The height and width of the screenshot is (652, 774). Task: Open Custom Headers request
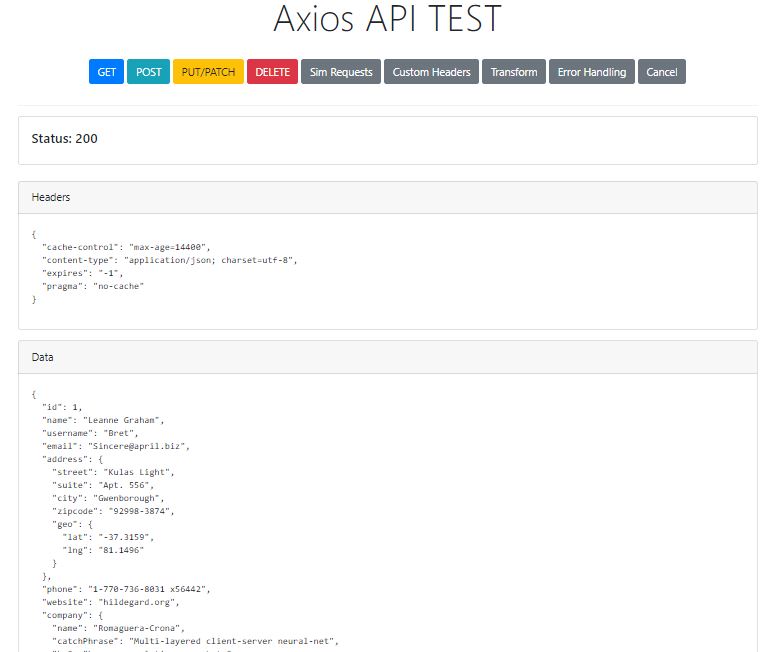point(431,72)
